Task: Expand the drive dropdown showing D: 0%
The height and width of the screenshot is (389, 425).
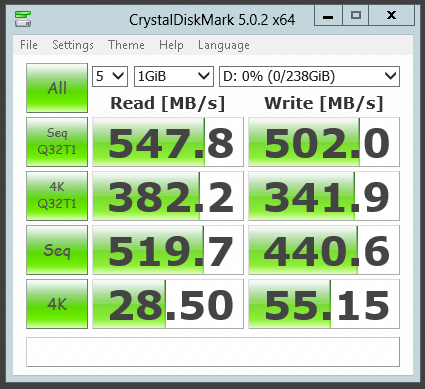Action: [x=309, y=76]
